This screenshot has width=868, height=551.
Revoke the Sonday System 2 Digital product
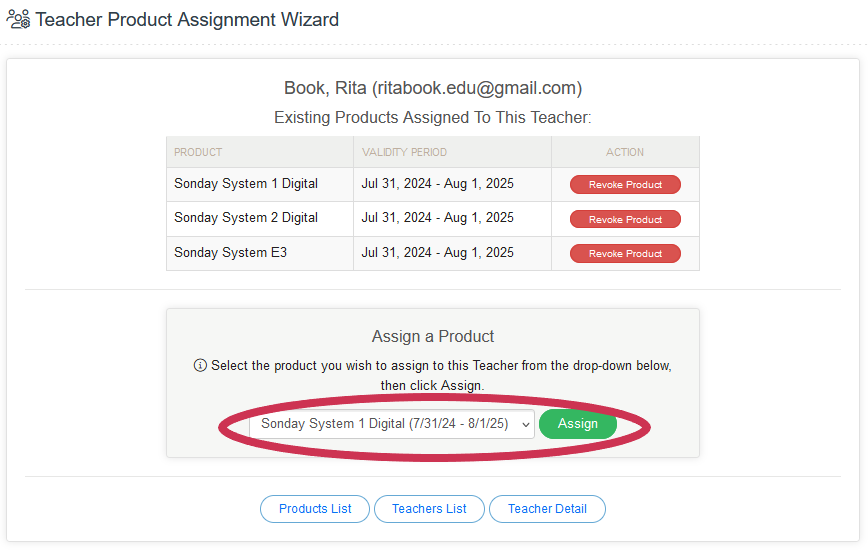point(625,219)
